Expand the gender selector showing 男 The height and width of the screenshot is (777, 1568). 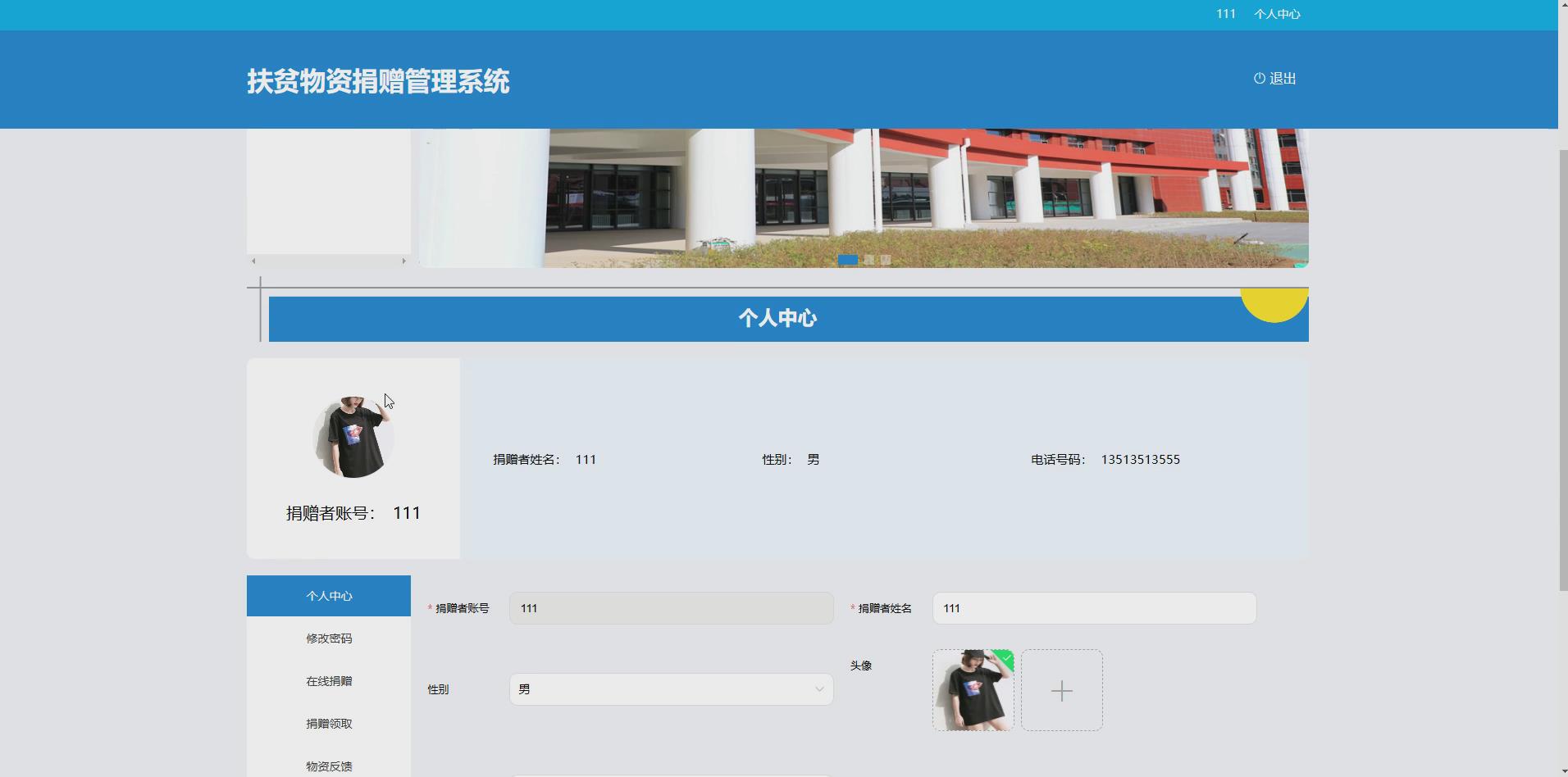pyautogui.click(x=670, y=689)
